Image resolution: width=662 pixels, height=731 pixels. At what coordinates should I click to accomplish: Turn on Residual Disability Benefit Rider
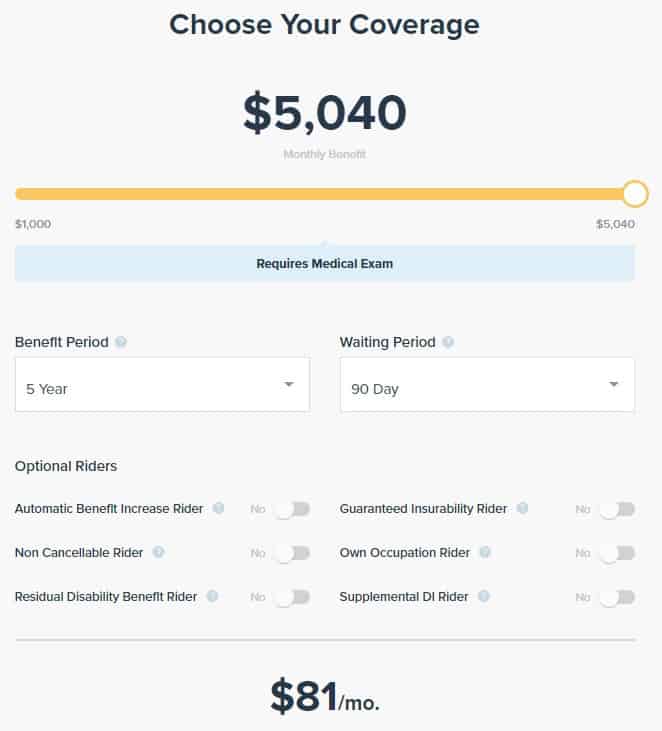tap(292, 597)
